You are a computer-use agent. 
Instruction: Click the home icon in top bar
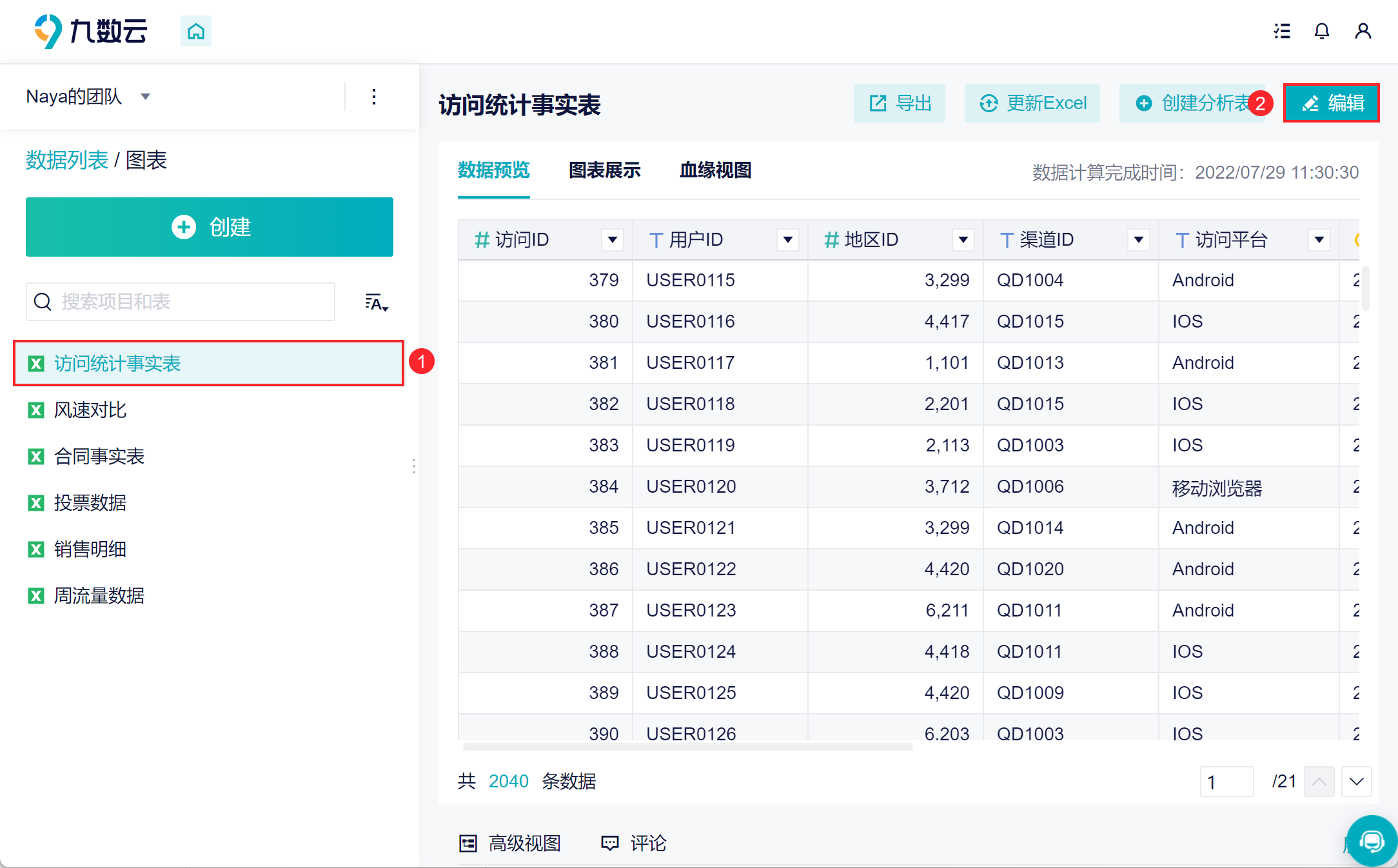click(196, 31)
